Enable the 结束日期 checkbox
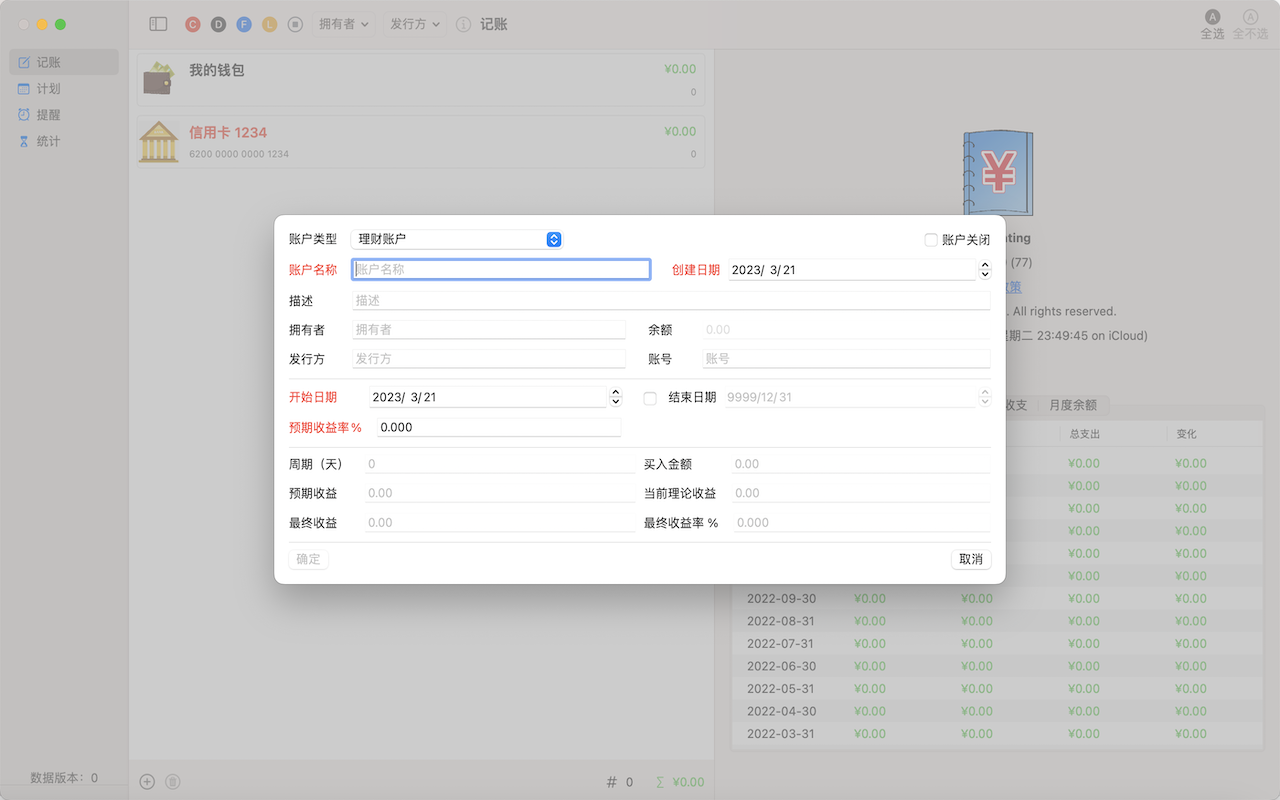This screenshot has height=800, width=1280. point(650,398)
